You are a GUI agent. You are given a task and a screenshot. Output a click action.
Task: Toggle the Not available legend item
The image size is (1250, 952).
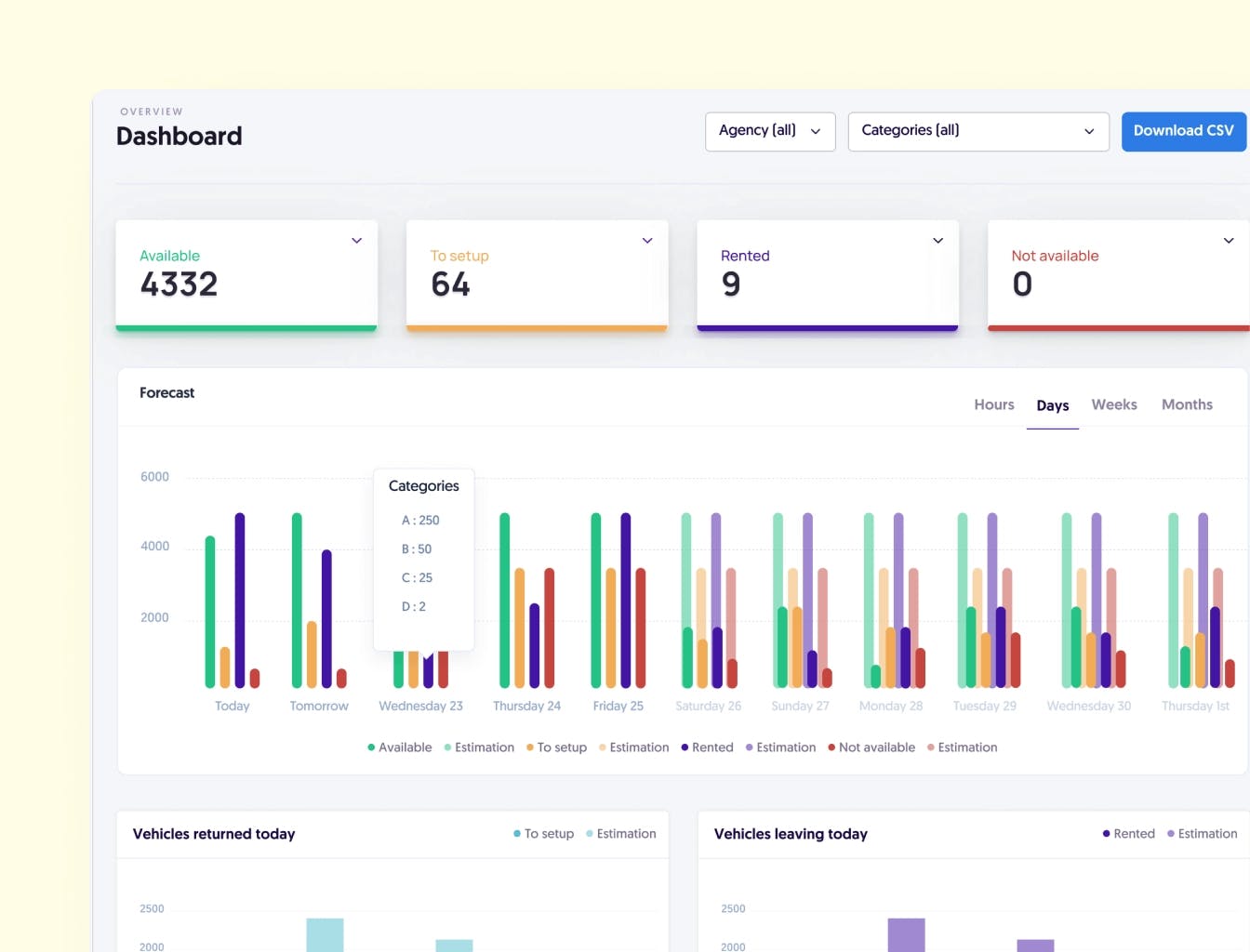(871, 747)
